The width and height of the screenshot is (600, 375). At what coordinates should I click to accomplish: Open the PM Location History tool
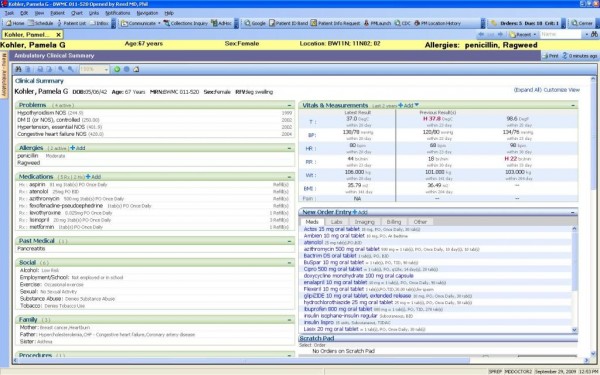pyautogui.click(x=437, y=23)
